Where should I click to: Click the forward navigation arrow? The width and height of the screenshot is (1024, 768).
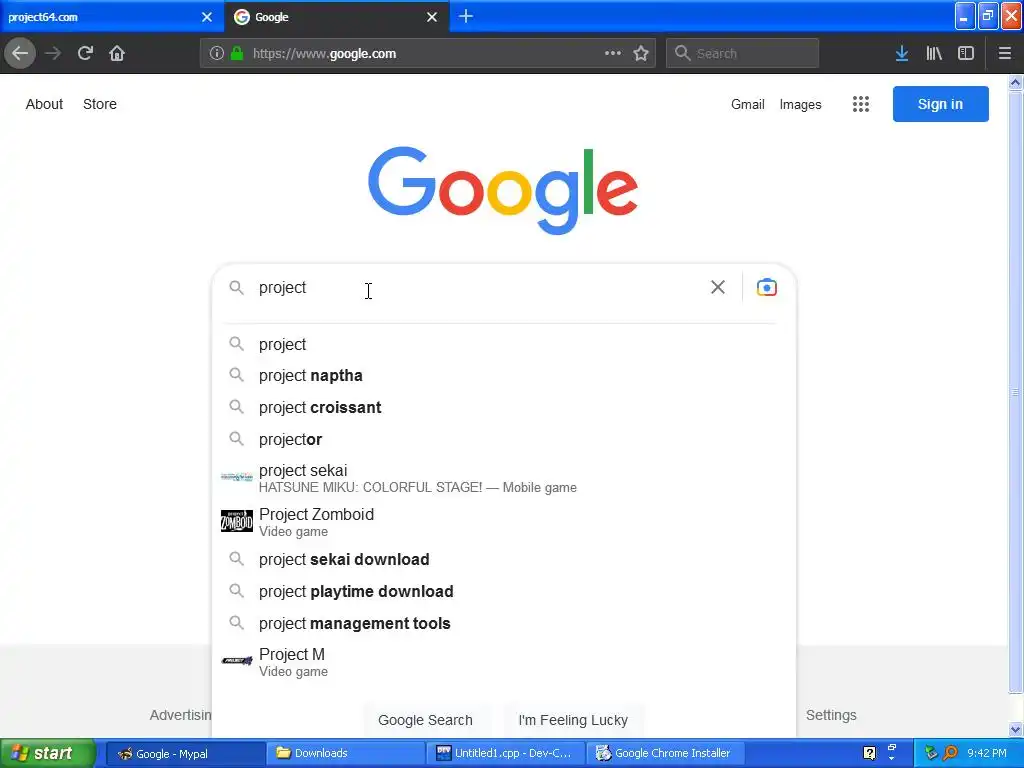click(53, 53)
